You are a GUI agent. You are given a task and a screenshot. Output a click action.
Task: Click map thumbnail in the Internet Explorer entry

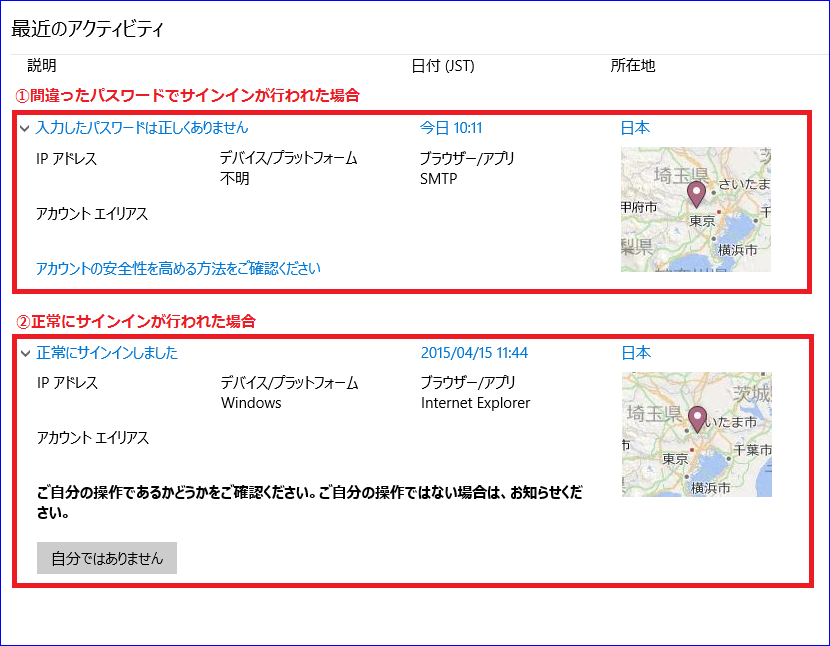click(x=697, y=435)
